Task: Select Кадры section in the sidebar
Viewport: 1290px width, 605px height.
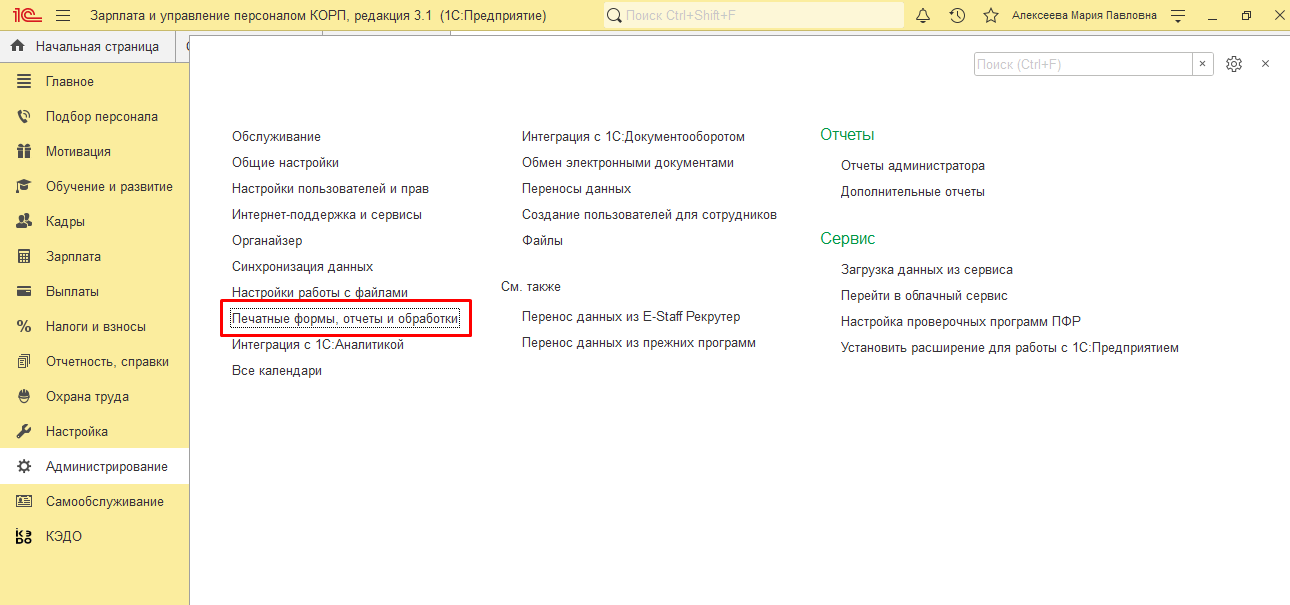Action: point(65,222)
